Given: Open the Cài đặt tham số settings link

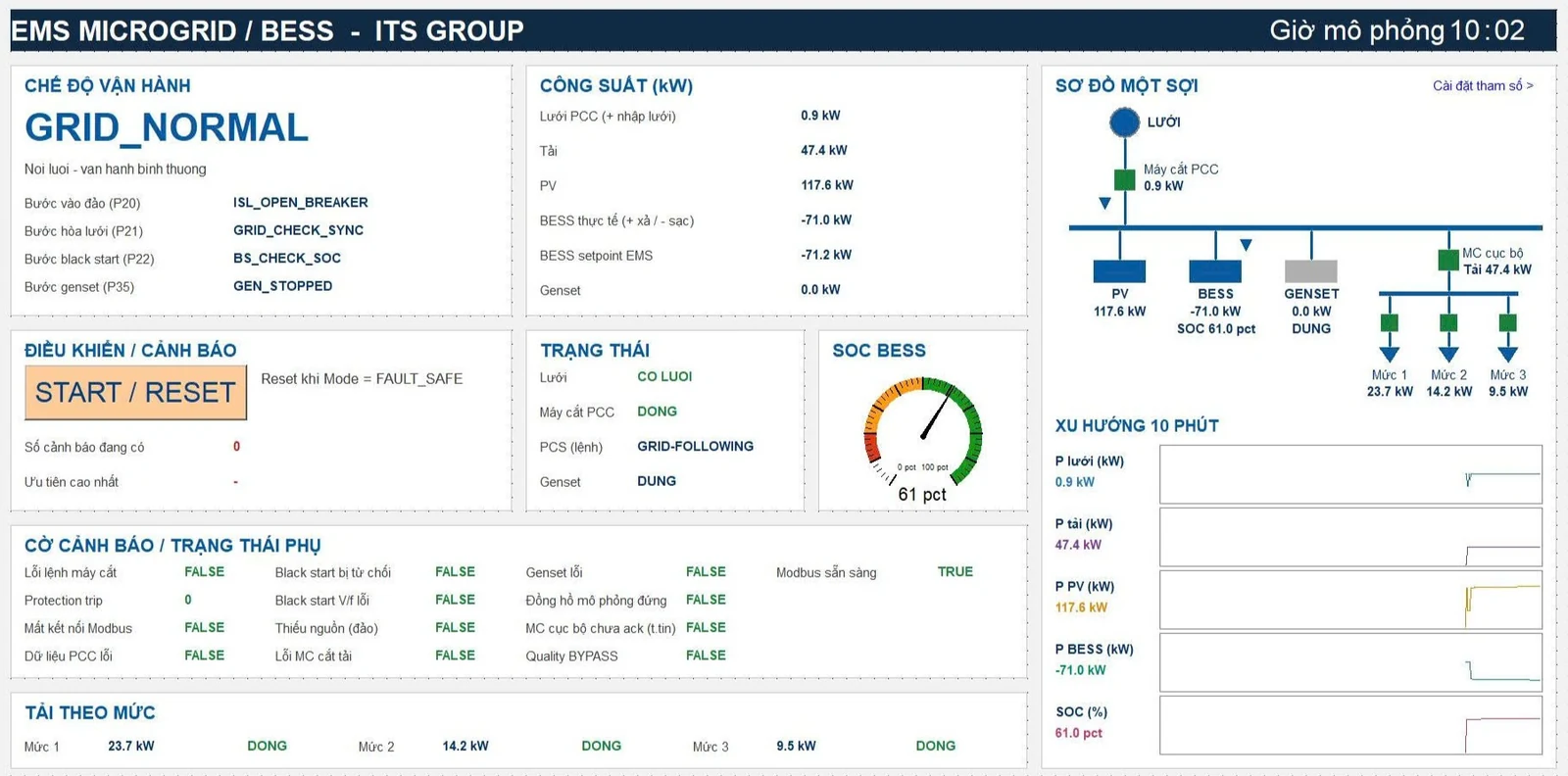Looking at the screenshot, I should pos(1483,86).
